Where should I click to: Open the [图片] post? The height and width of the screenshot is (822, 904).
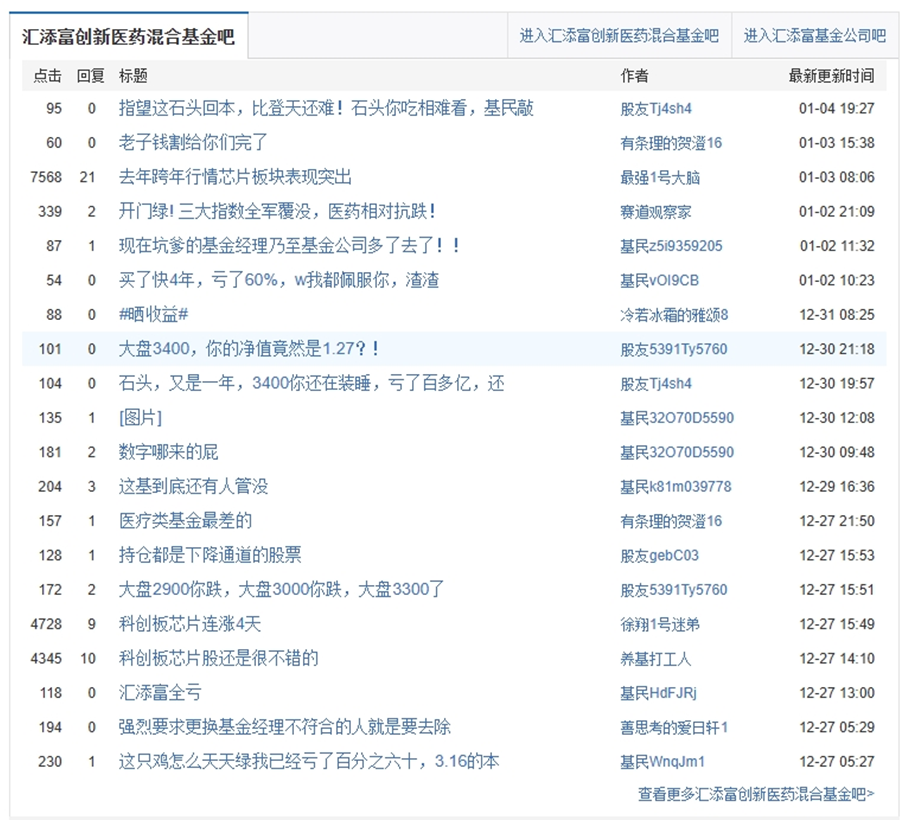click(x=140, y=418)
